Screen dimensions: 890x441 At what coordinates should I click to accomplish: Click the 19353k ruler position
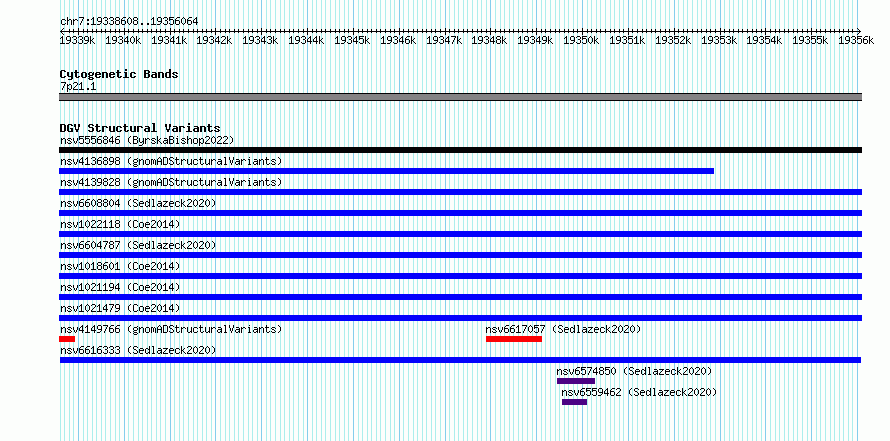coord(720,40)
